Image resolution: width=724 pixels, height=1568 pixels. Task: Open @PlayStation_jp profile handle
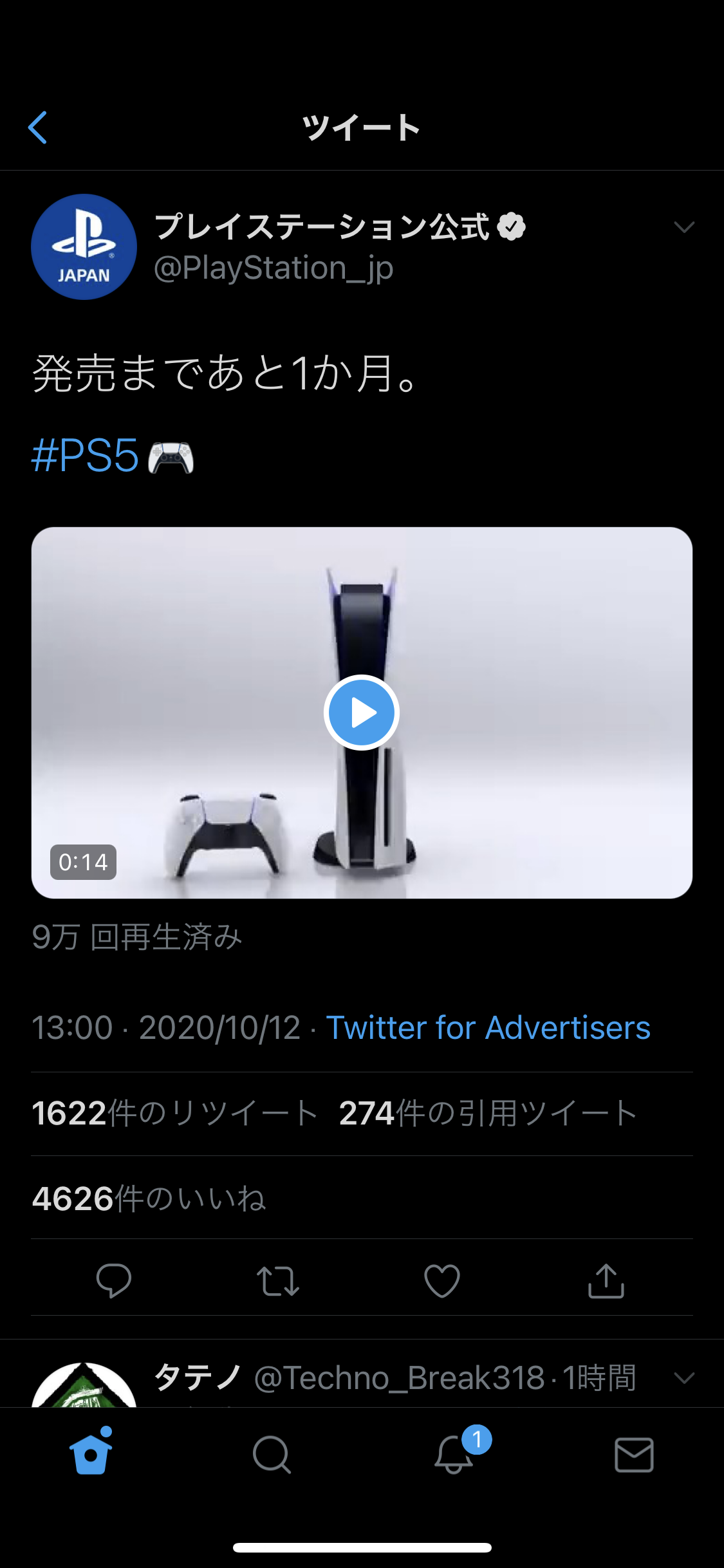point(274,268)
